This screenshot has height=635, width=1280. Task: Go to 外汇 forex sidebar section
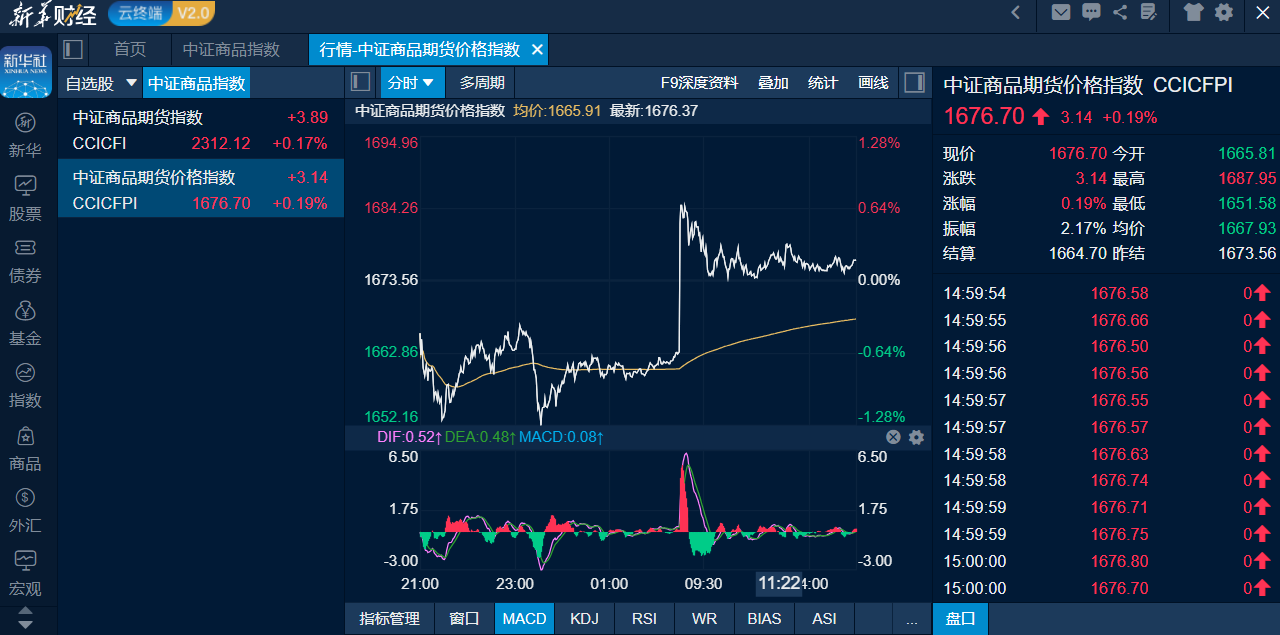coord(25,509)
